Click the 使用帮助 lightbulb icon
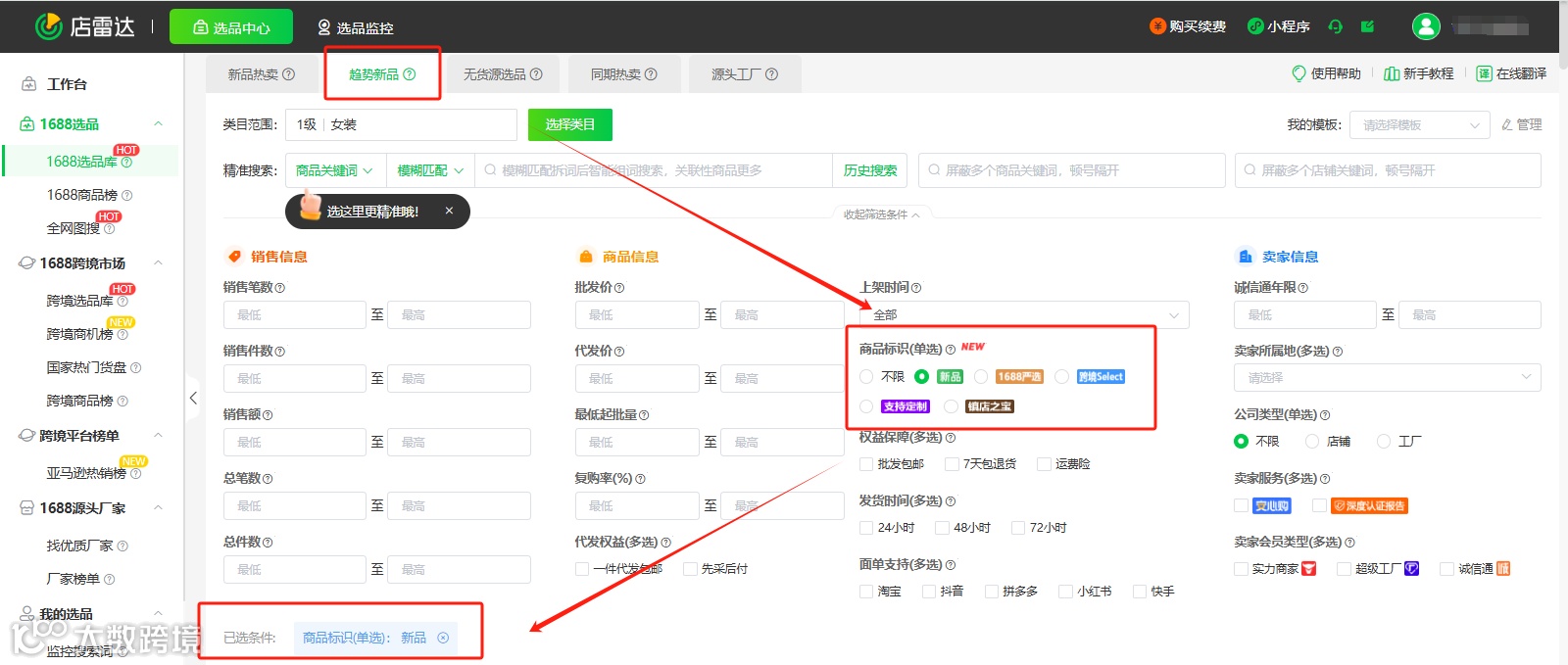Screen dimensions: 1568x665 coord(1299,73)
